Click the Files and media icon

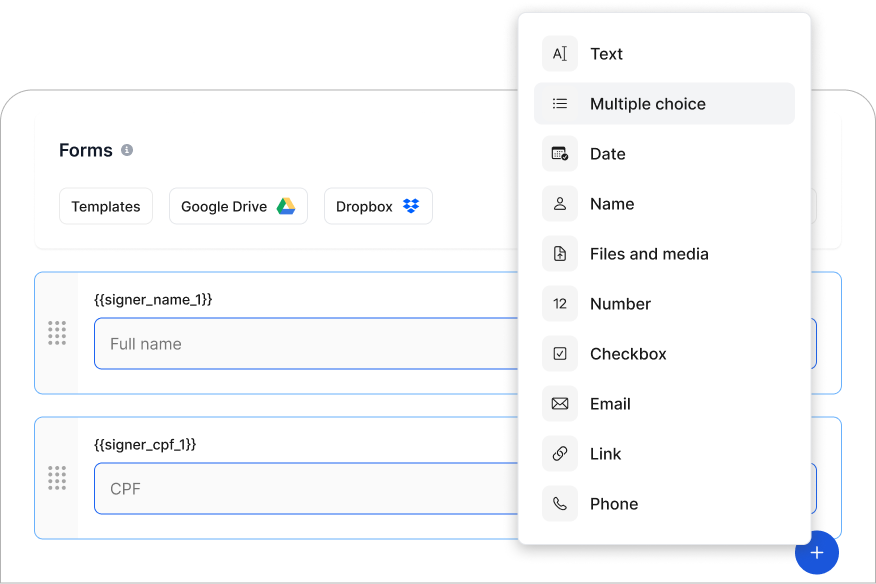pyautogui.click(x=560, y=254)
